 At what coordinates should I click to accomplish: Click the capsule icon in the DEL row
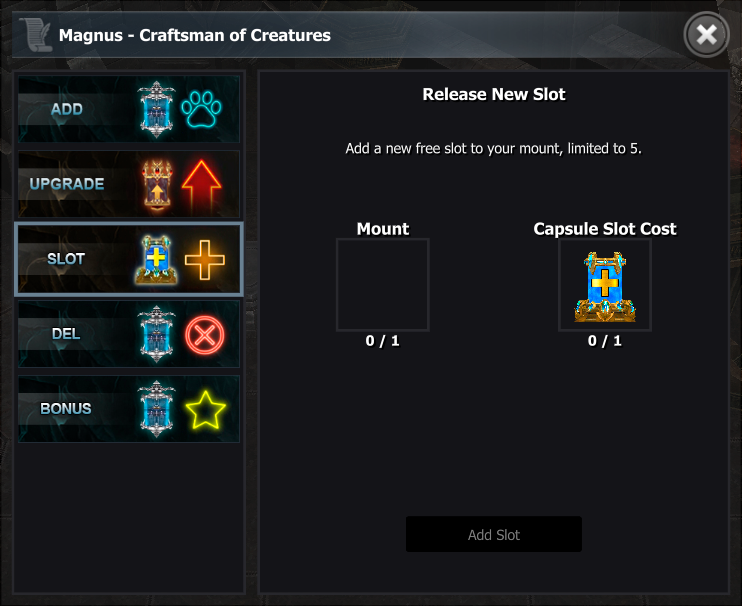tap(157, 334)
